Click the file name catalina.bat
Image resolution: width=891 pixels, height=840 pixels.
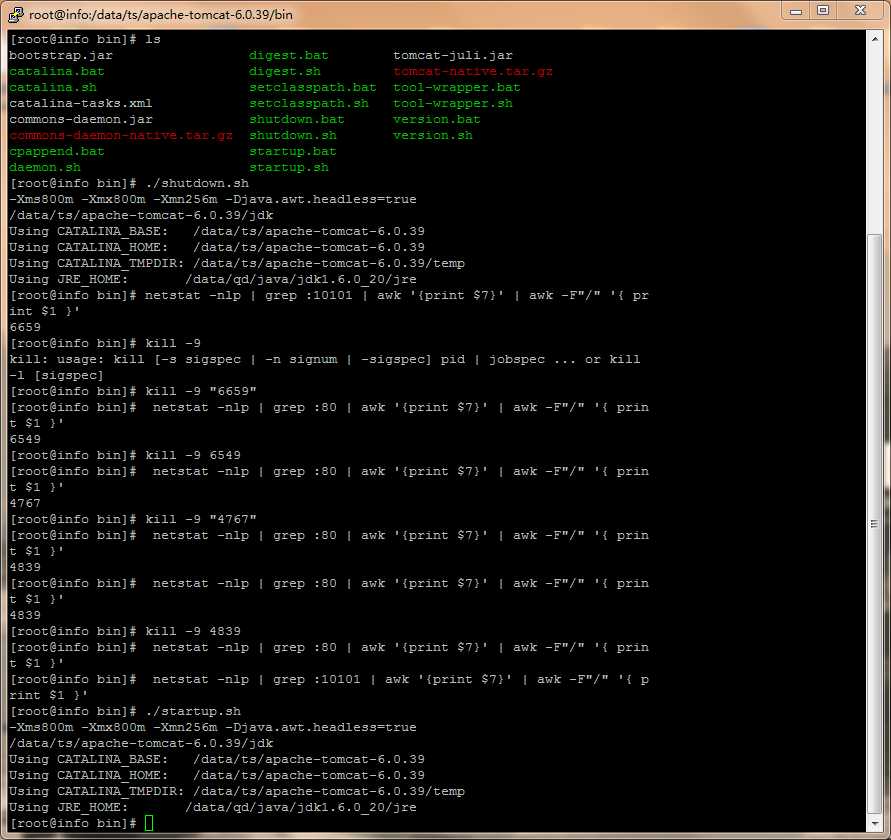57,71
